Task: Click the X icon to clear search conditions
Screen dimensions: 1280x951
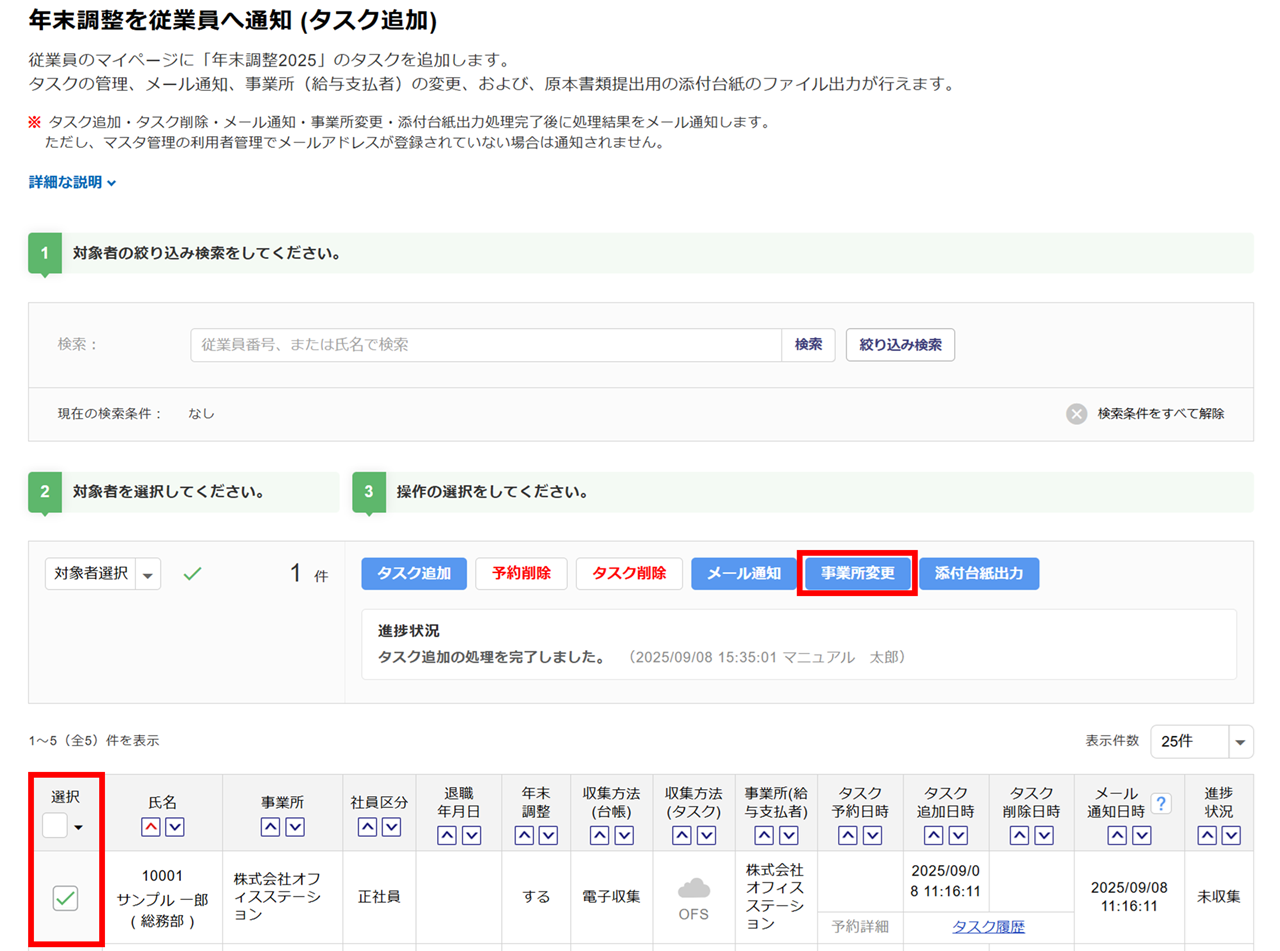Action: pos(1076,414)
